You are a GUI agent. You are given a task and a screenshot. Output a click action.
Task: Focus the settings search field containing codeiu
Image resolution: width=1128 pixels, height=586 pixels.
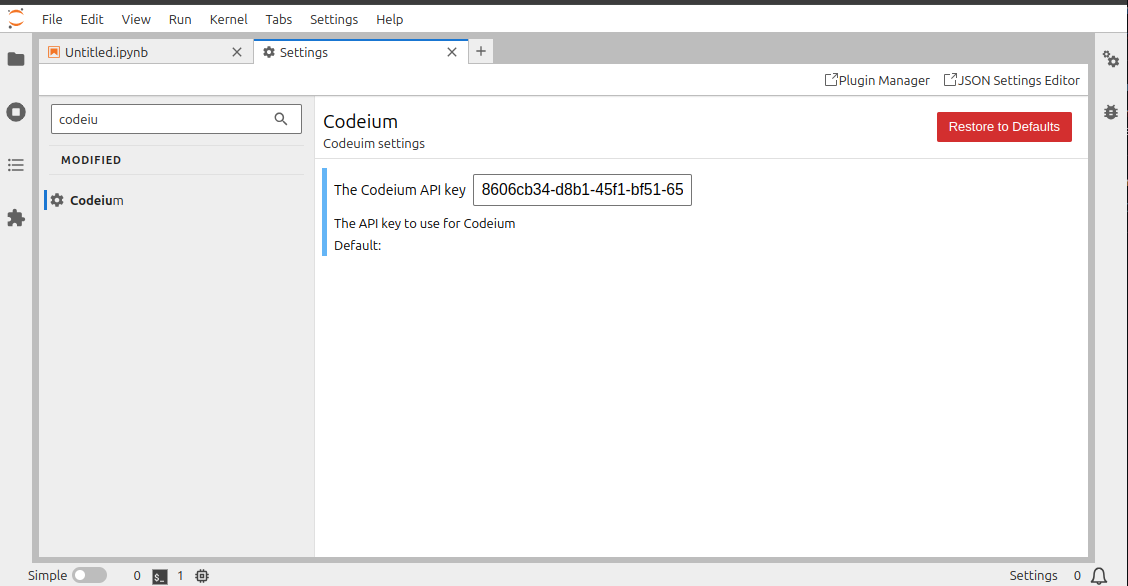176,119
